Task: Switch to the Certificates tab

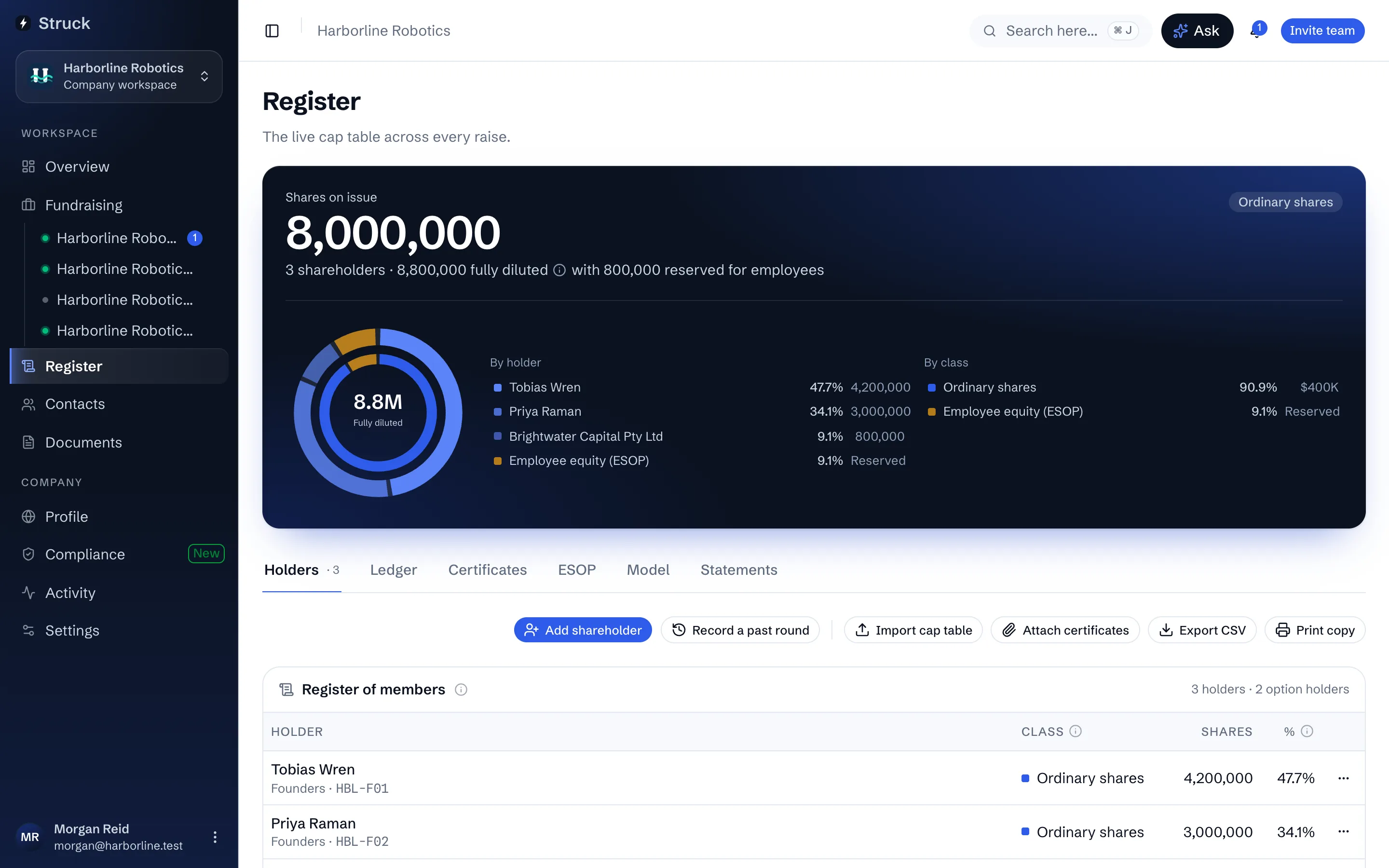Action: (x=487, y=570)
